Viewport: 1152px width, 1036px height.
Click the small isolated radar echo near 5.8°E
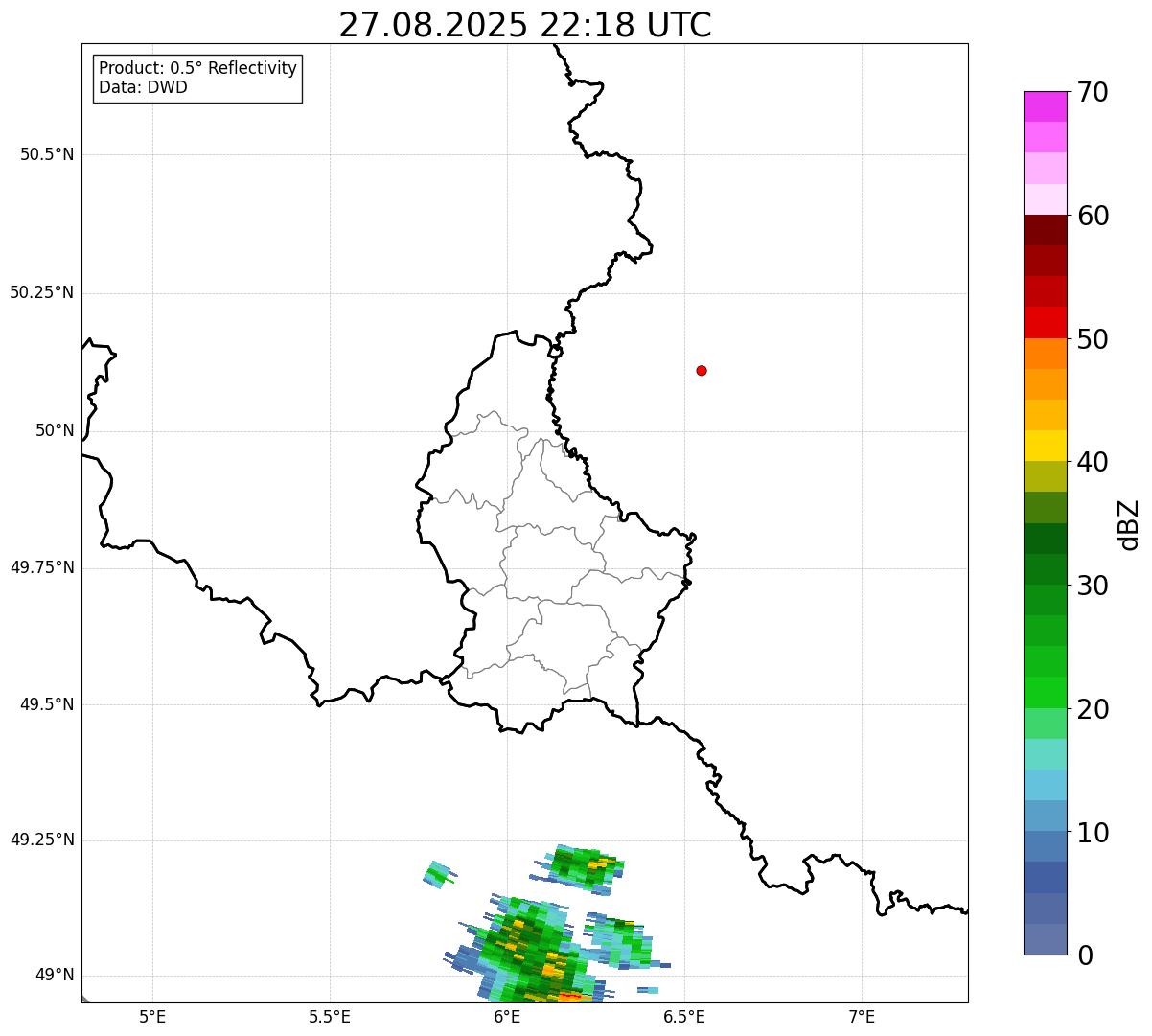[x=440, y=874]
